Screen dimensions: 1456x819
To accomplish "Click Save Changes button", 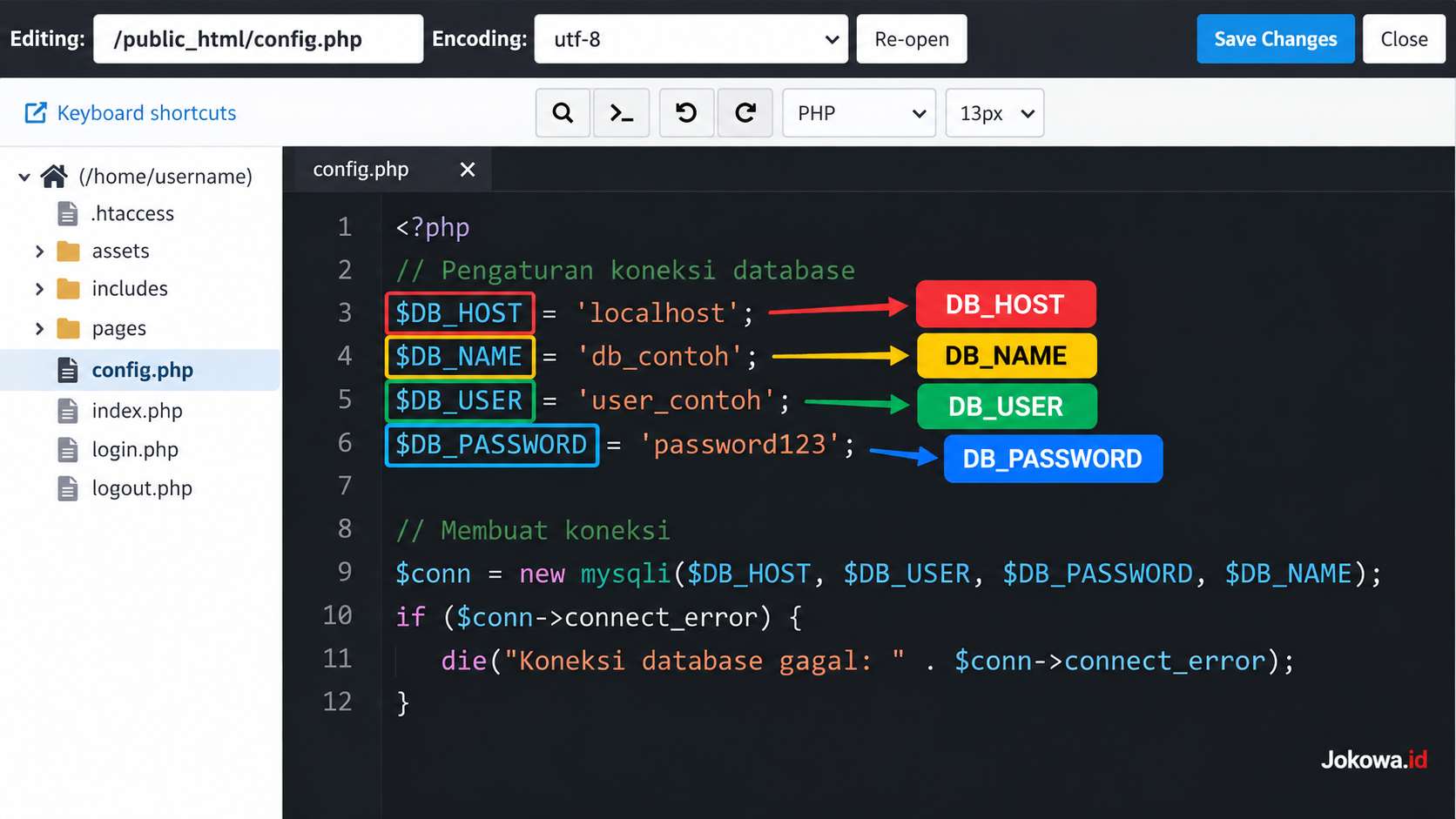I will pyautogui.click(x=1275, y=39).
